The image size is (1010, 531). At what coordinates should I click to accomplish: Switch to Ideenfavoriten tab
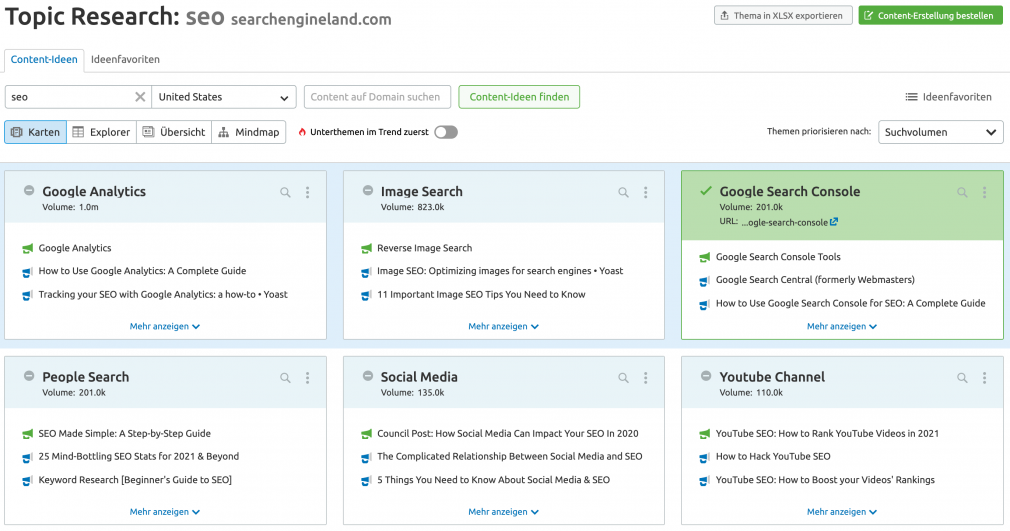pos(125,59)
